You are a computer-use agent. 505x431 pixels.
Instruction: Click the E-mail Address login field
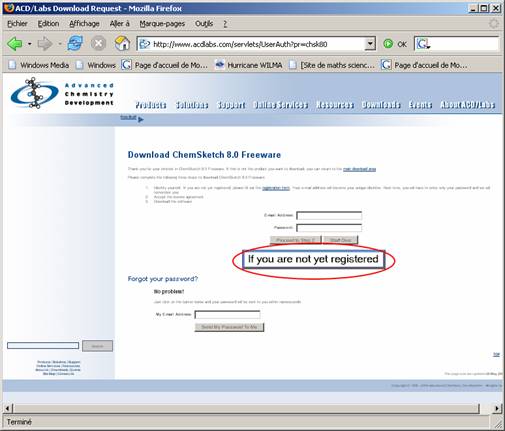(329, 215)
